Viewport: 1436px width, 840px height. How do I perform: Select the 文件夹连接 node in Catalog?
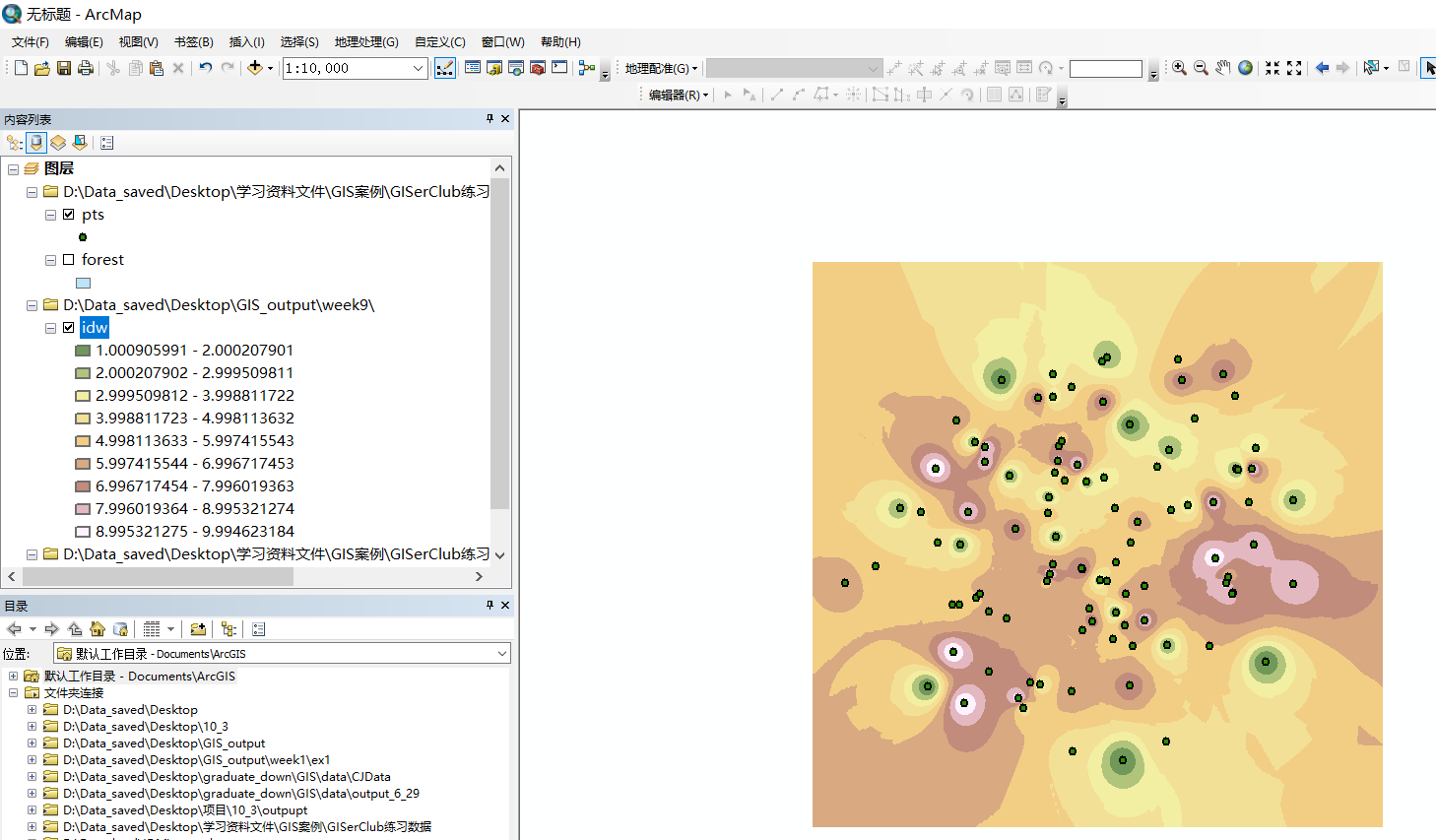coord(73,692)
